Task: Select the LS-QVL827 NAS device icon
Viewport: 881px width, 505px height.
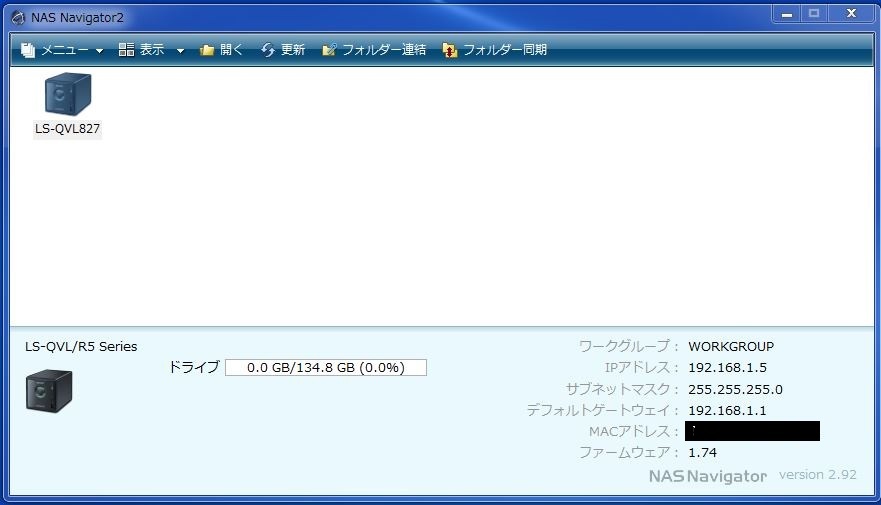Action: pos(67,94)
